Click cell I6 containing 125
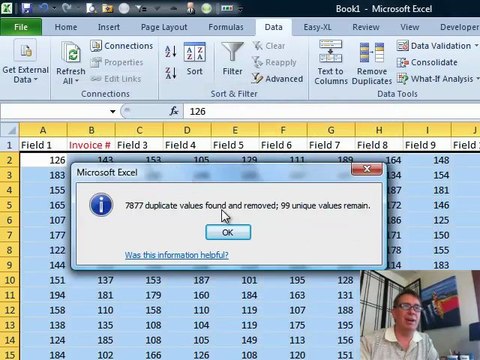Image resolution: width=480 pixels, height=360 pixels. click(x=427, y=220)
